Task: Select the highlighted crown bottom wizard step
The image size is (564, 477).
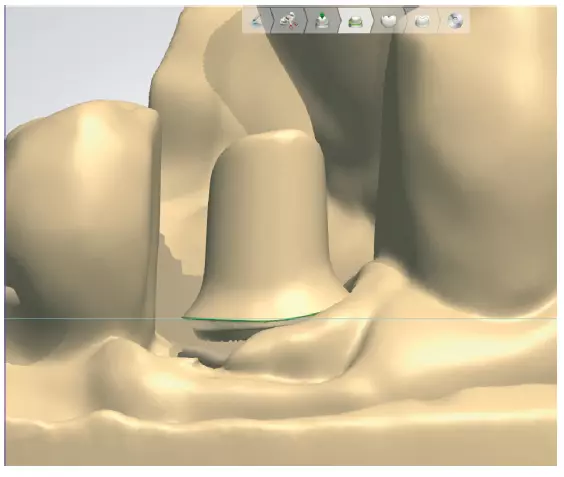Action: pos(355,21)
